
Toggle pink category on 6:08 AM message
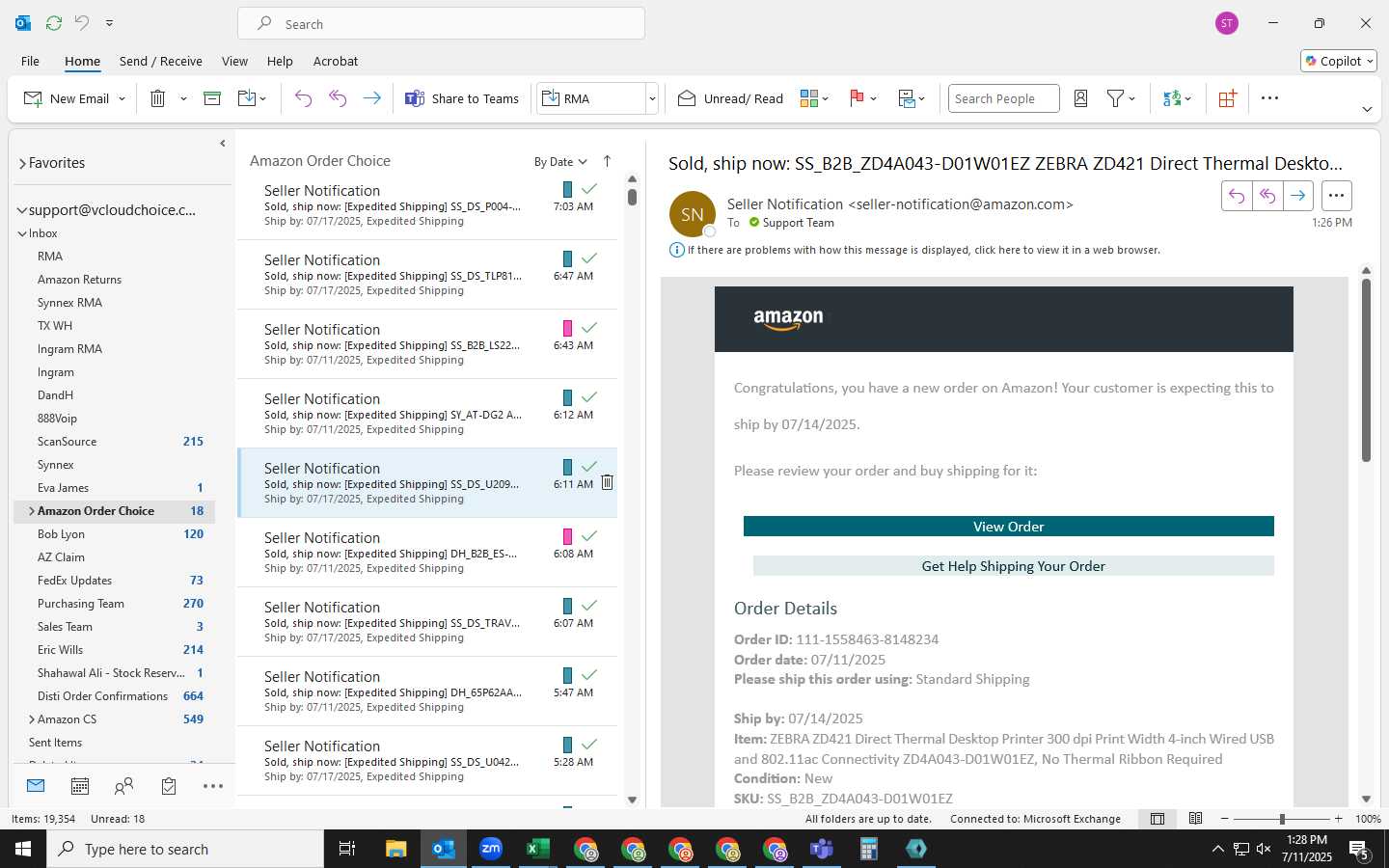pos(567,536)
